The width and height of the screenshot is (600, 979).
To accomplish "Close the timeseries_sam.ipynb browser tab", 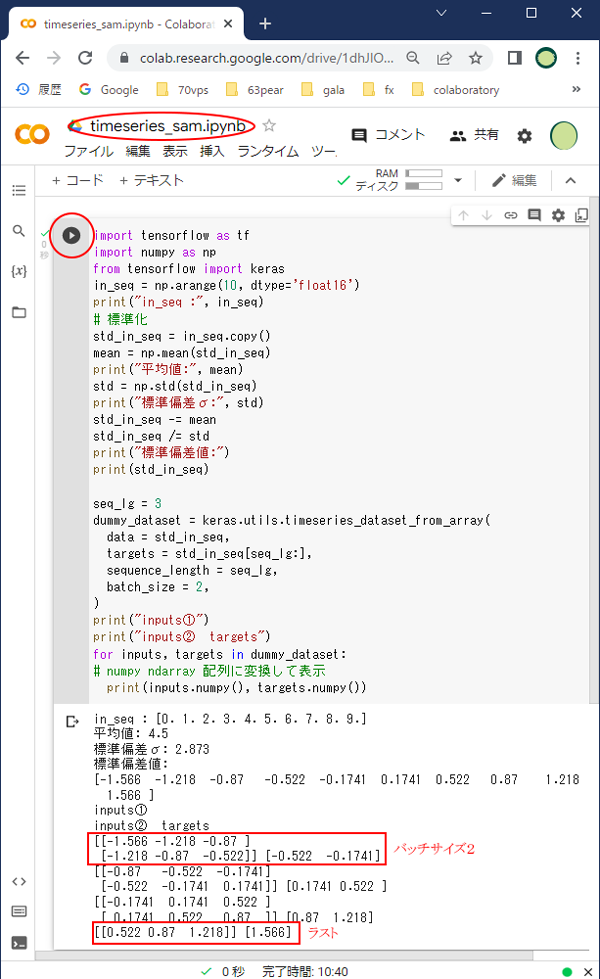I will [228, 24].
